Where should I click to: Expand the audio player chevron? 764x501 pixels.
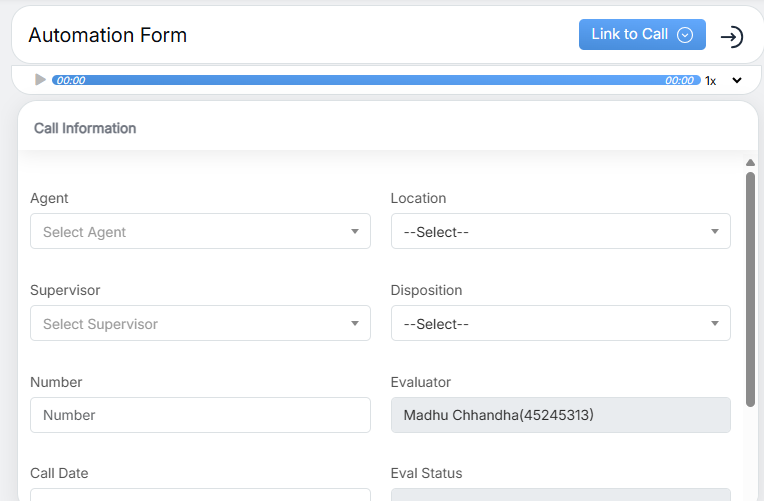[738, 81]
